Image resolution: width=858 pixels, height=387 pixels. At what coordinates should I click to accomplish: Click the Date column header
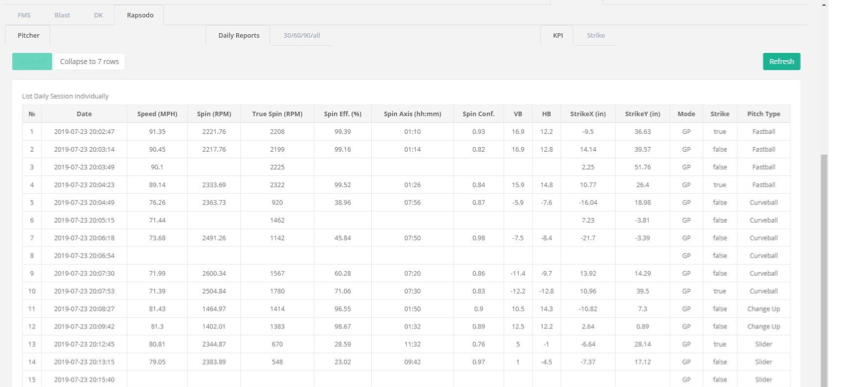[84, 114]
